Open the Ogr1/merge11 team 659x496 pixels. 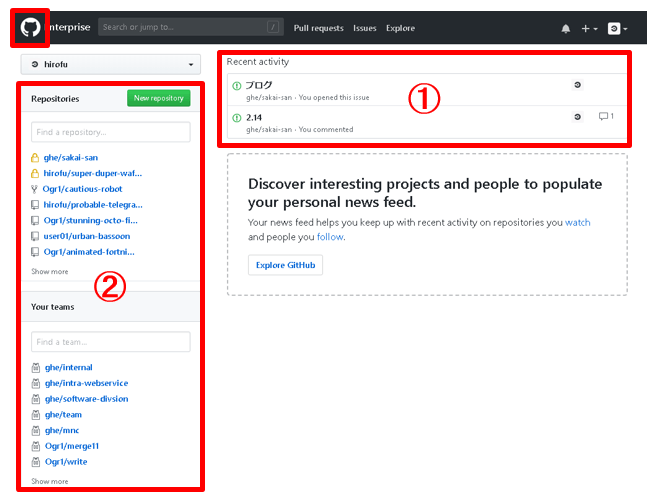point(72,446)
